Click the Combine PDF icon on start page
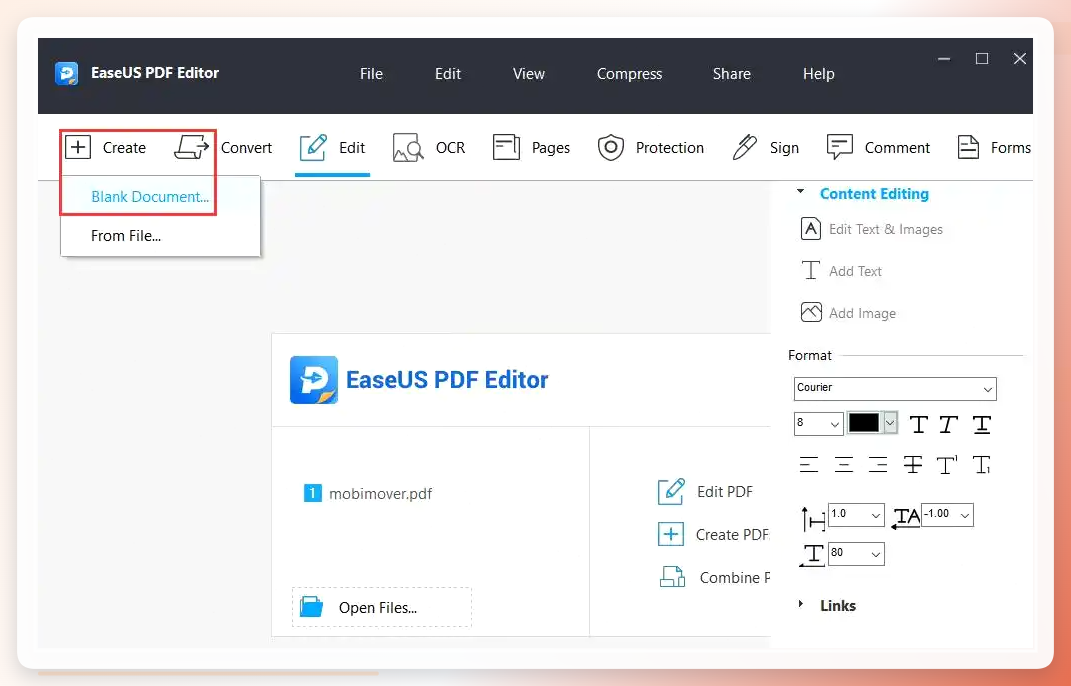1071x686 pixels. (672, 577)
